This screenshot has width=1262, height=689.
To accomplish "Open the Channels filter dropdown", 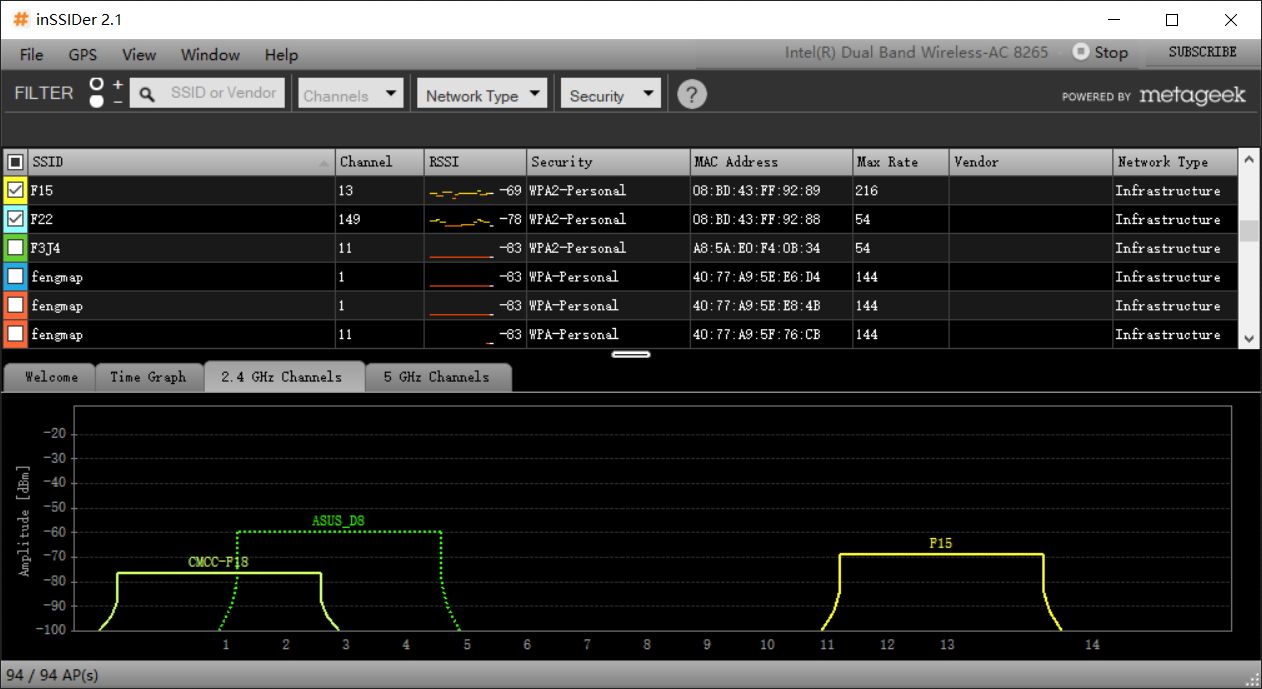I will tap(351, 95).
